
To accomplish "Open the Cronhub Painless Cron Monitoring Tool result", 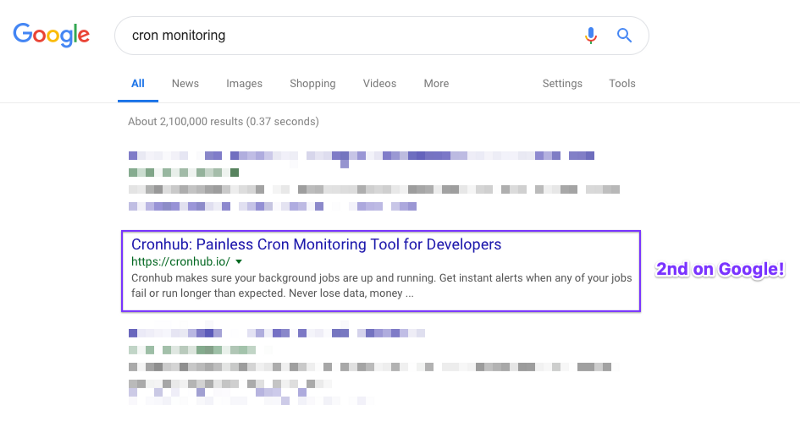I will pyautogui.click(x=316, y=244).
